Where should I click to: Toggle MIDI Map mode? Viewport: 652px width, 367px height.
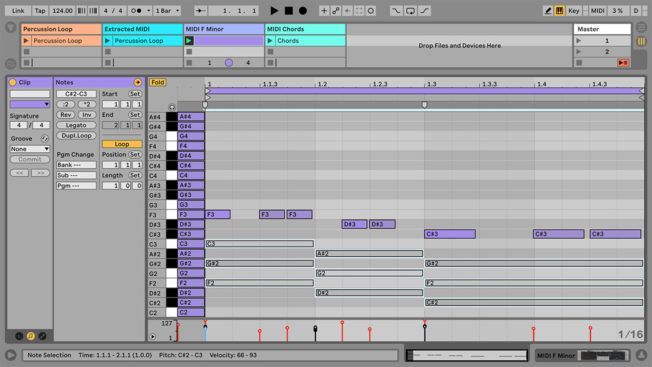(598, 10)
